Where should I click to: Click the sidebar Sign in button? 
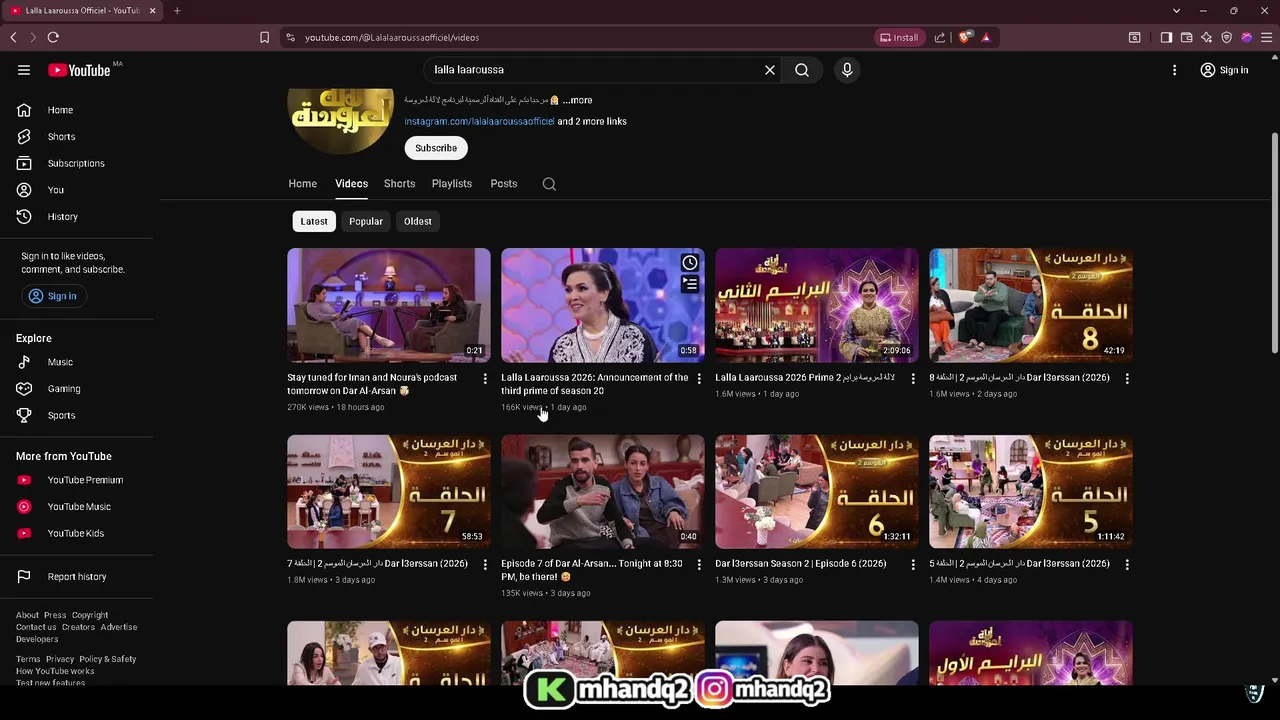[52, 296]
